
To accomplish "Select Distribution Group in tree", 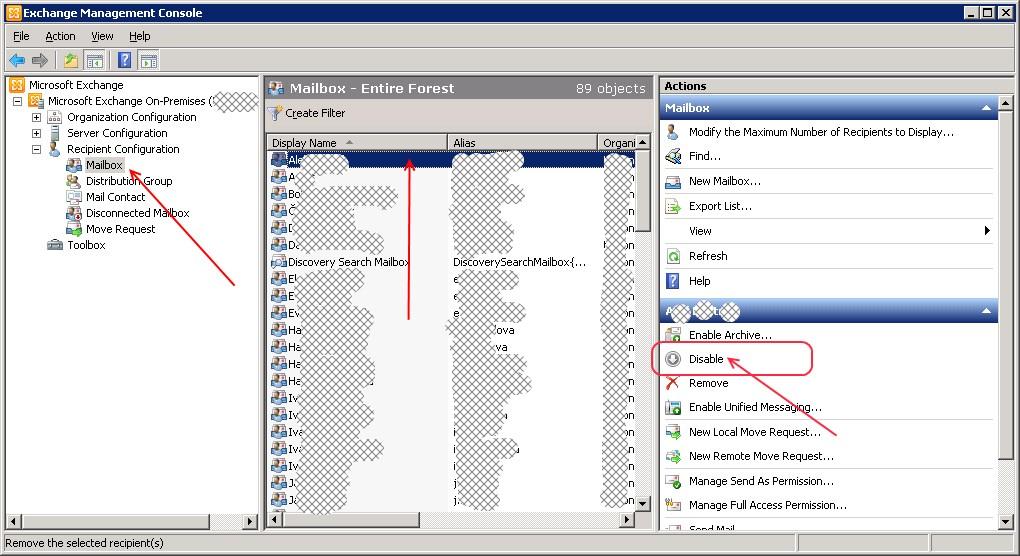I will [x=128, y=181].
